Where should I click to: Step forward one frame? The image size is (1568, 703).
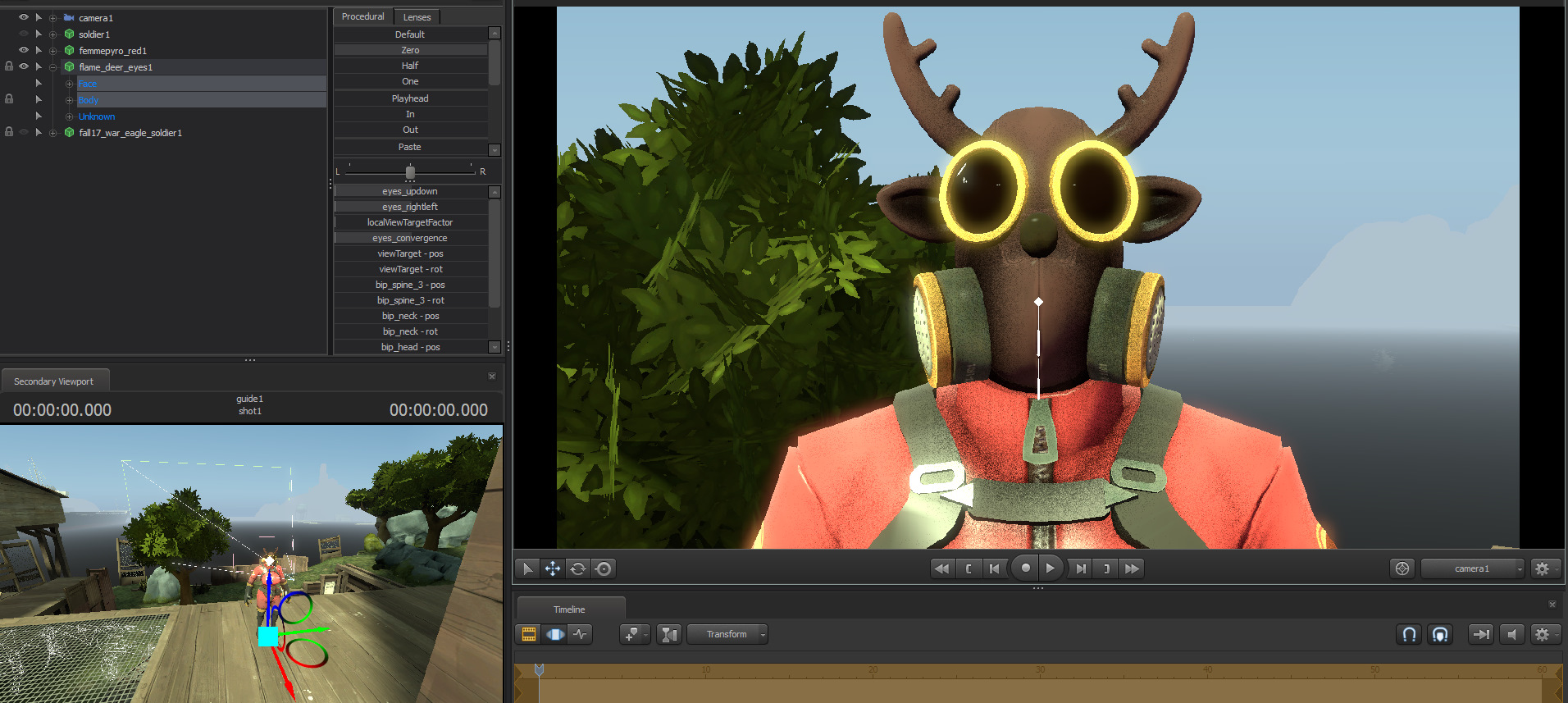pos(1081,568)
